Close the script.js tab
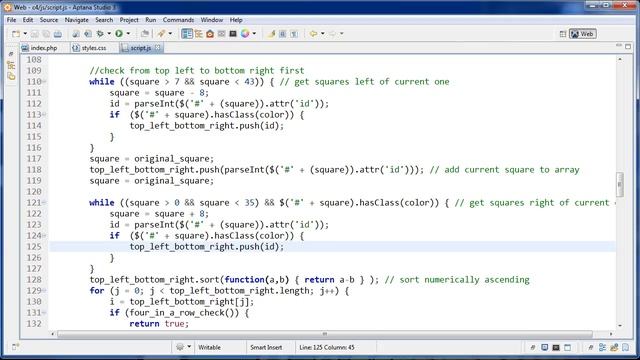640x360 pixels. tap(158, 48)
